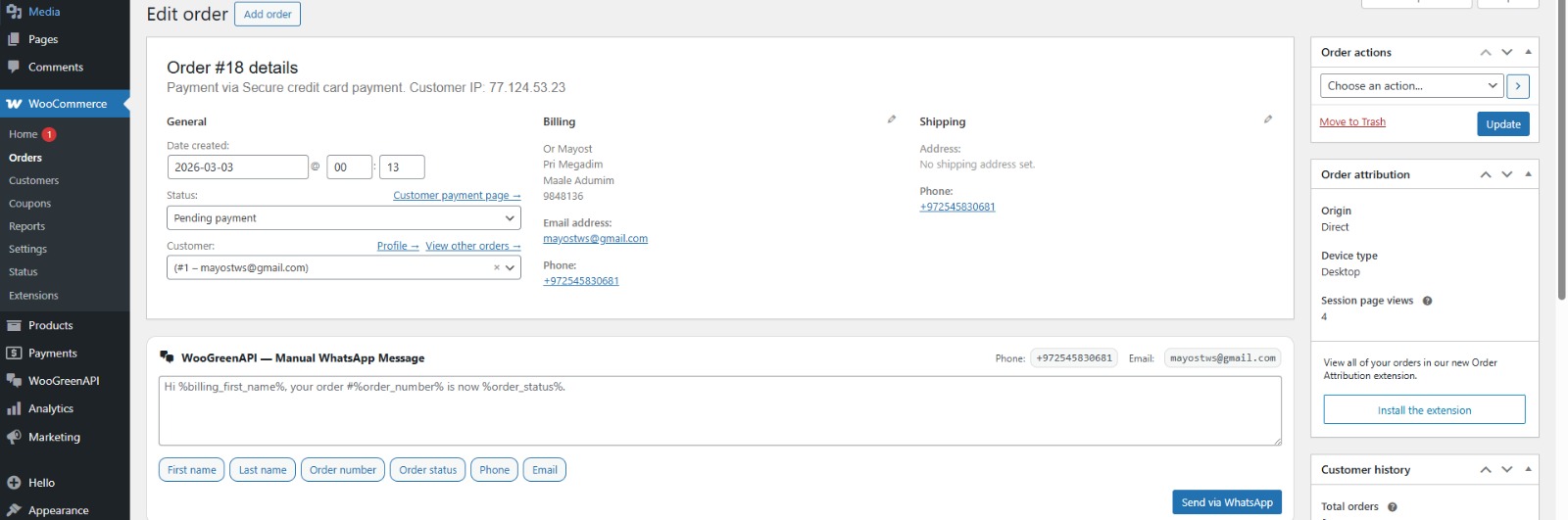
Task: Click the WhatsApp message text area
Action: [x=720, y=411]
